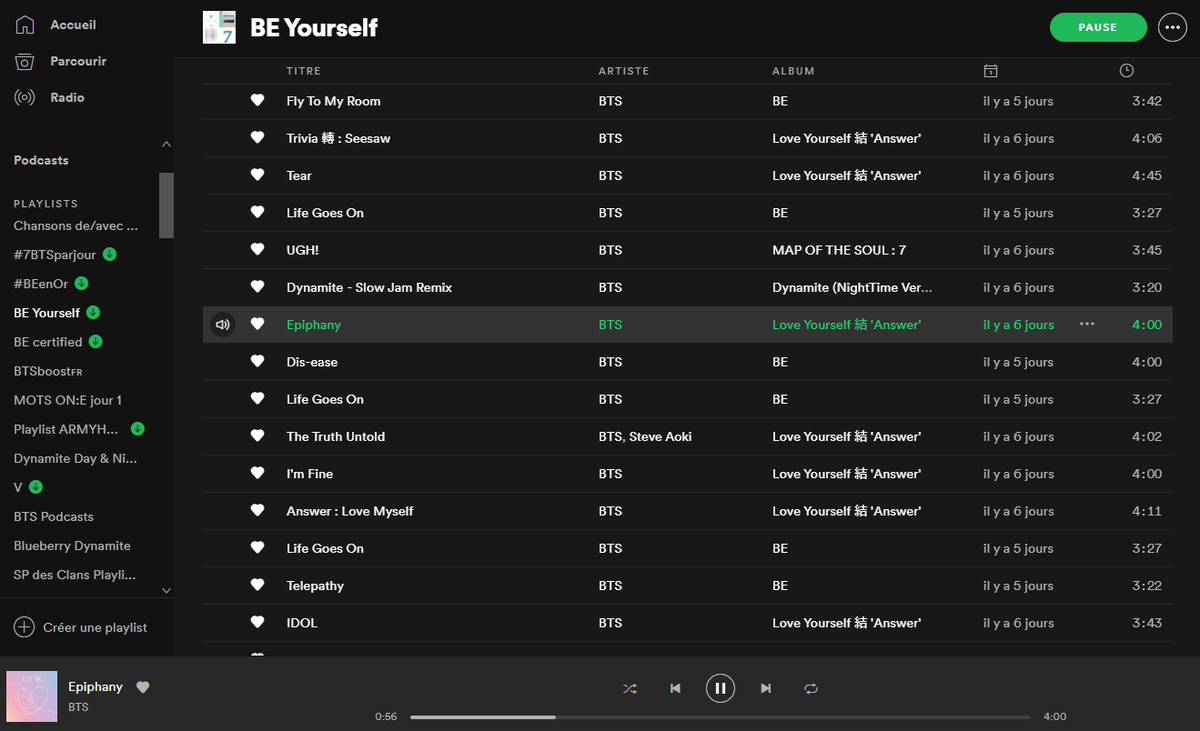Collapse the sidebar with the up chevron
This screenshot has height=731, width=1200.
tap(166, 145)
